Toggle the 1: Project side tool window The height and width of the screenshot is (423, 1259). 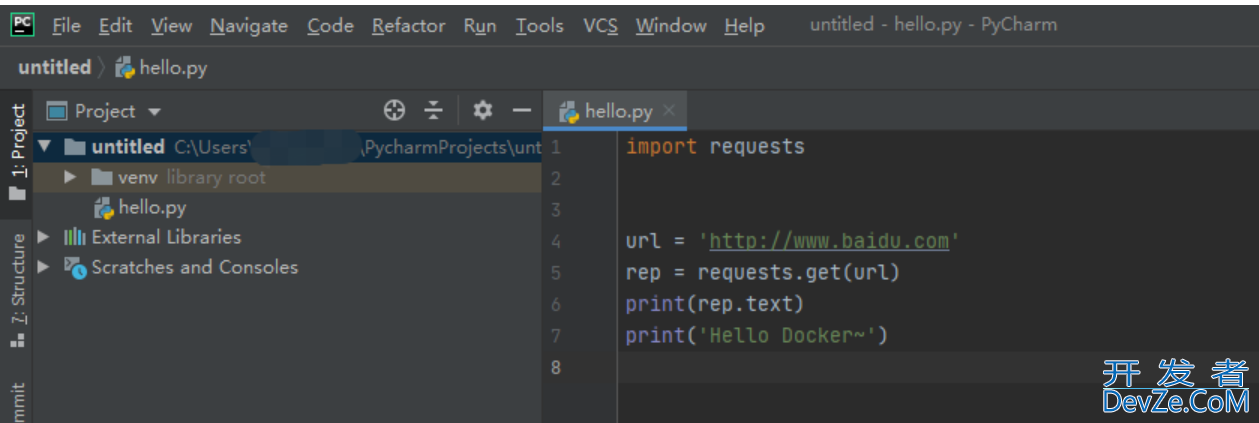(17, 150)
